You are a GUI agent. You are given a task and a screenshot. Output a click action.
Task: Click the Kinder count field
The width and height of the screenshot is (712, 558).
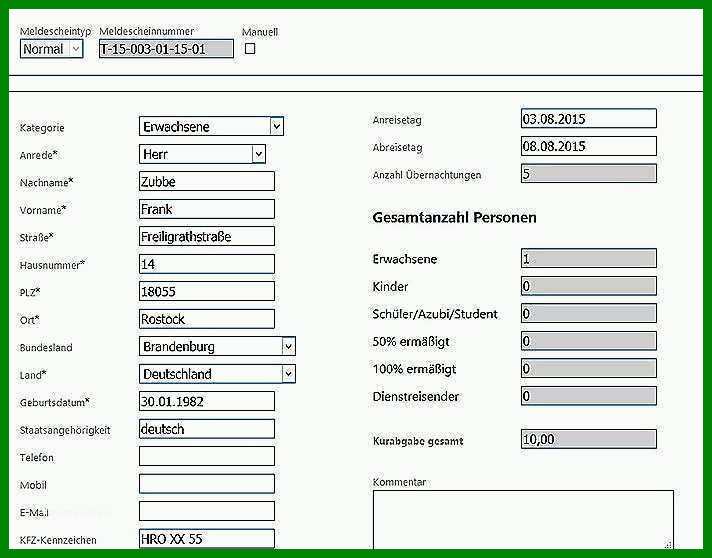[x=588, y=286]
